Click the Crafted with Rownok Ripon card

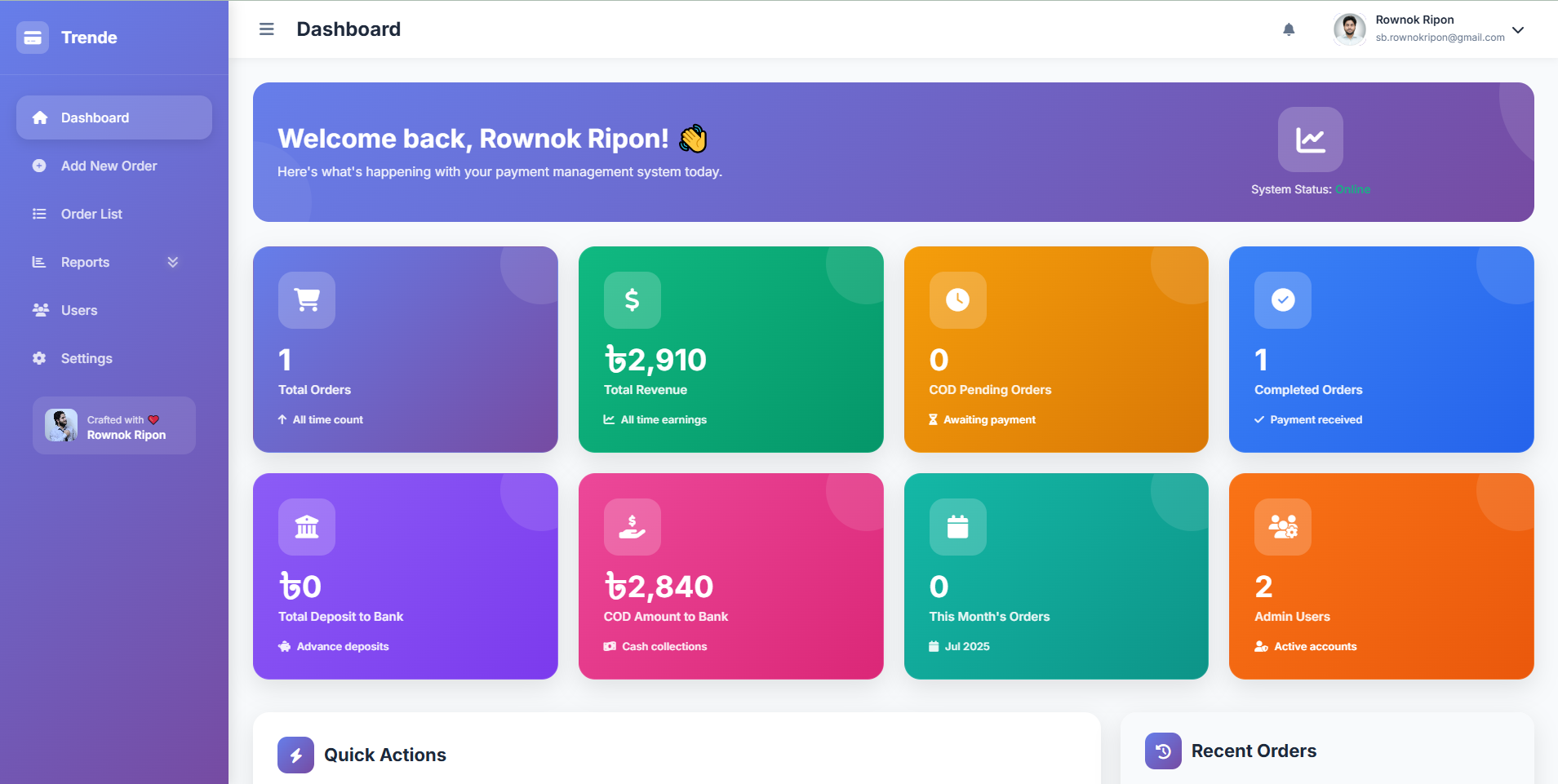[114, 426]
